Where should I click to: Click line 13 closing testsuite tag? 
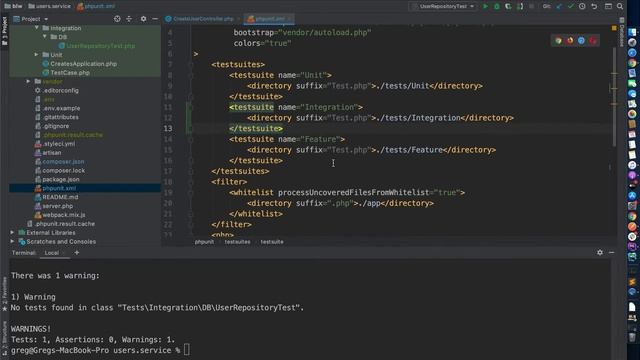click(256, 129)
